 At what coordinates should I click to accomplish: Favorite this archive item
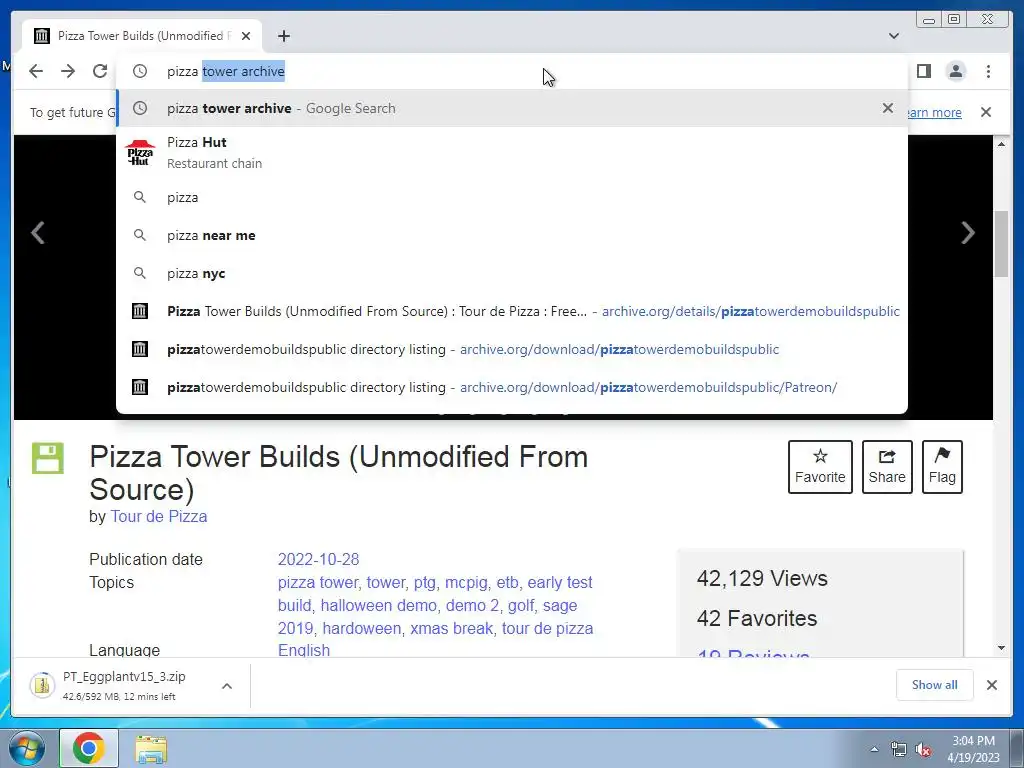point(820,467)
